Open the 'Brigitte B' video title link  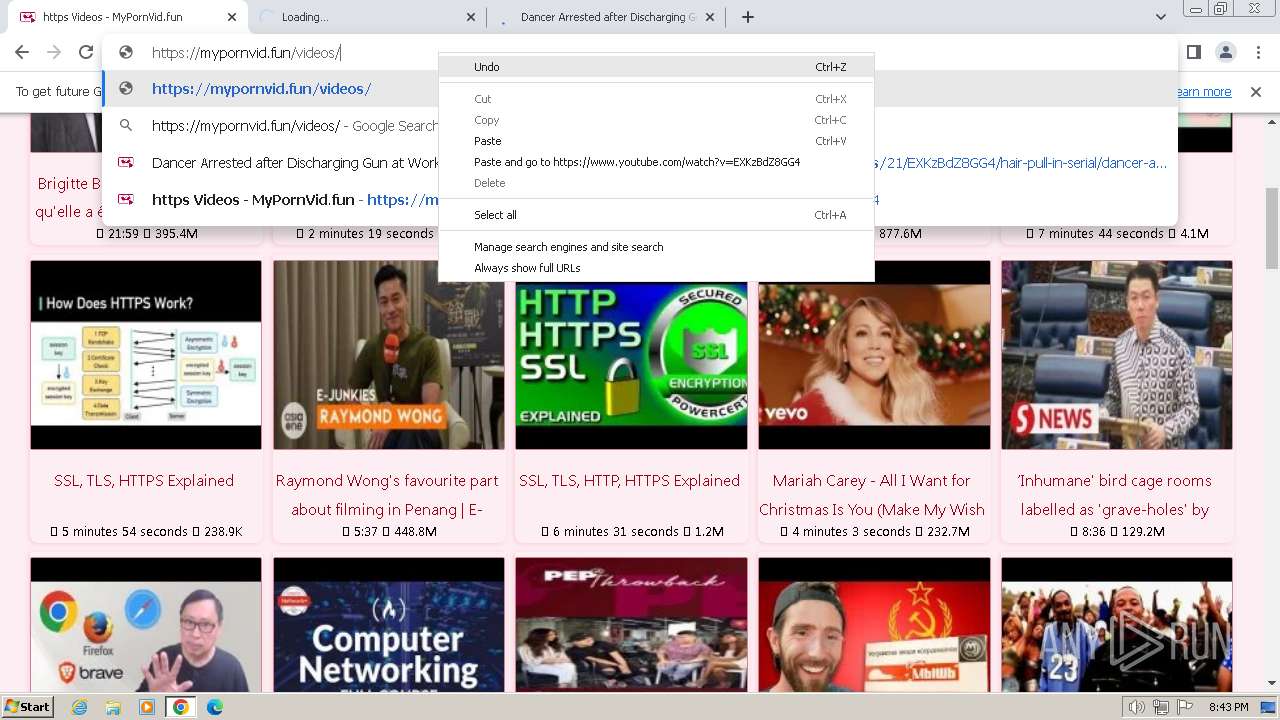68,198
